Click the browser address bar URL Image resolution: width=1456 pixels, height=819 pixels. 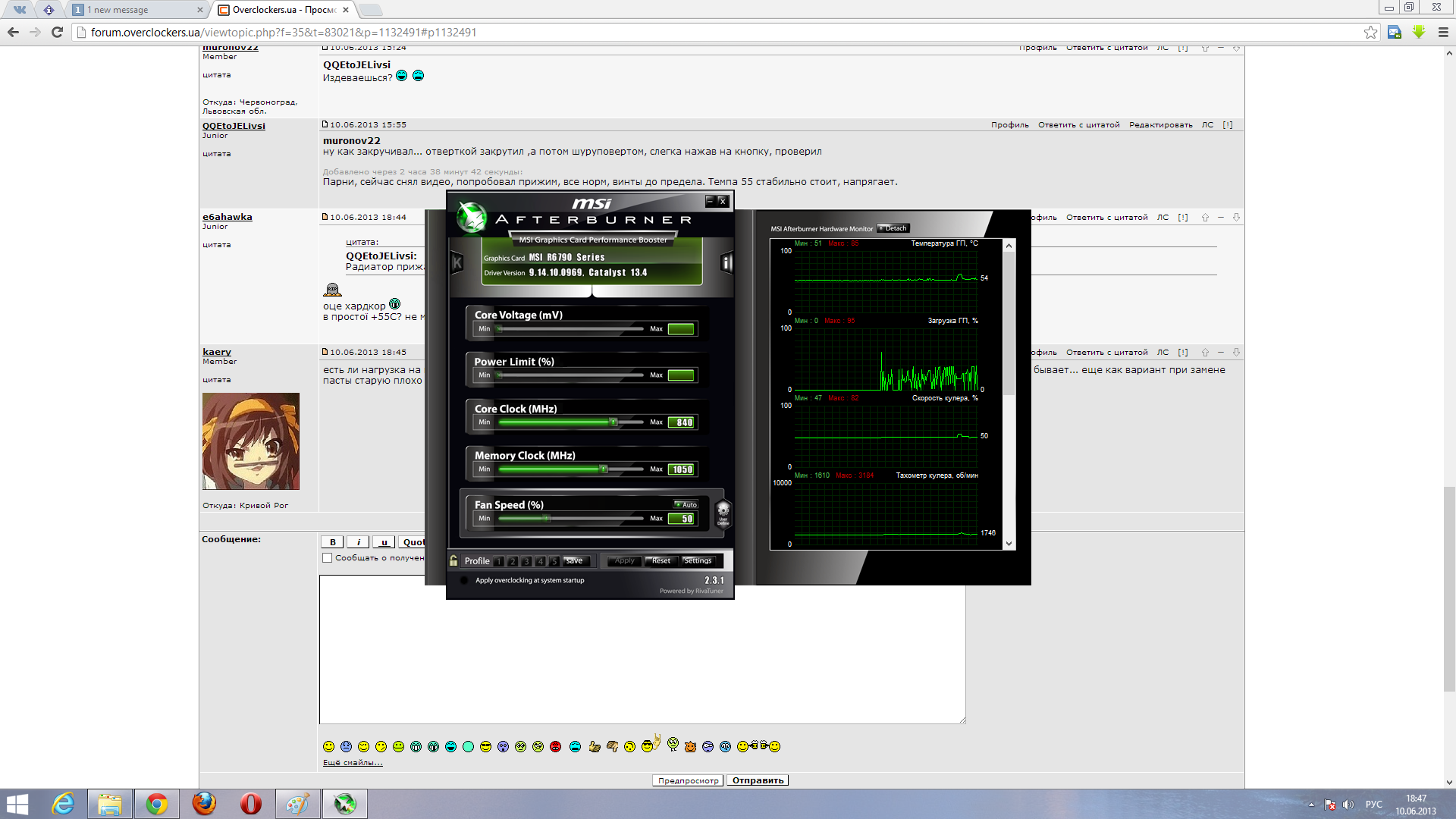[284, 32]
